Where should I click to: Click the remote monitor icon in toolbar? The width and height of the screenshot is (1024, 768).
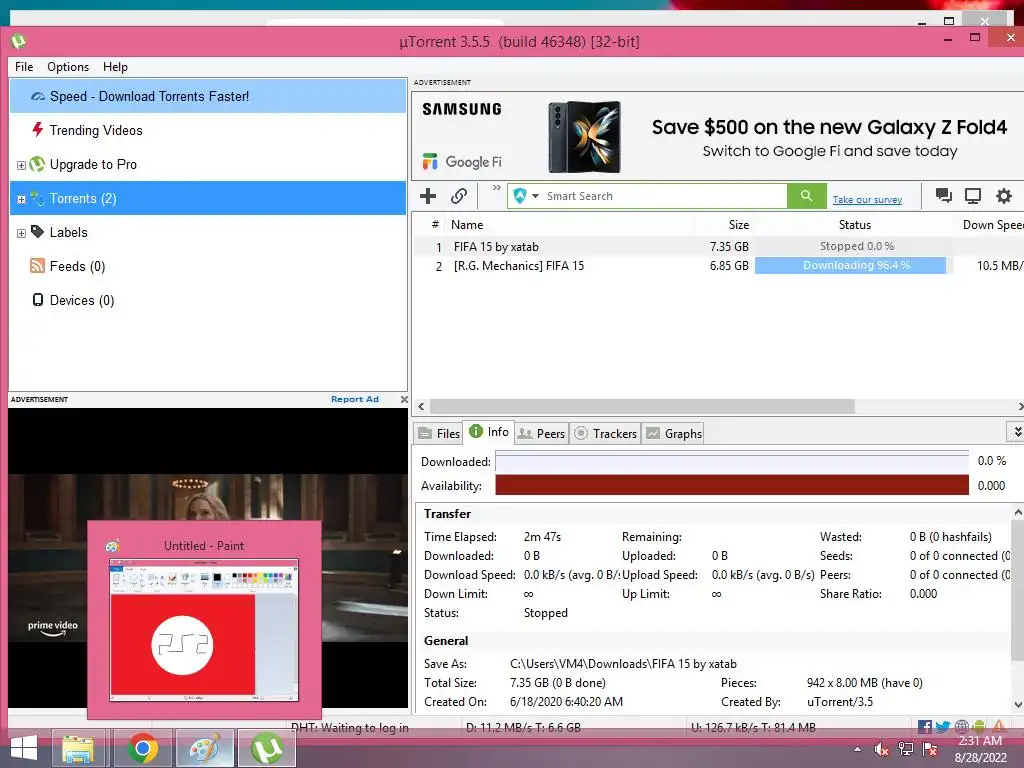coord(973,196)
